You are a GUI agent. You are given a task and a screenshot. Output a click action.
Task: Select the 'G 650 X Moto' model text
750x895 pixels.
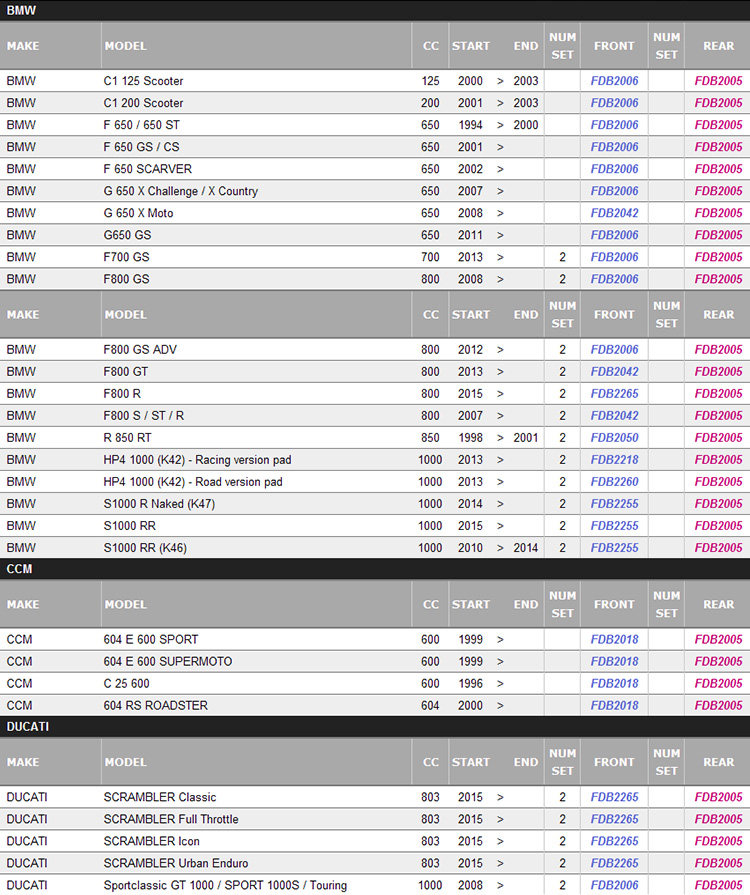(138, 213)
